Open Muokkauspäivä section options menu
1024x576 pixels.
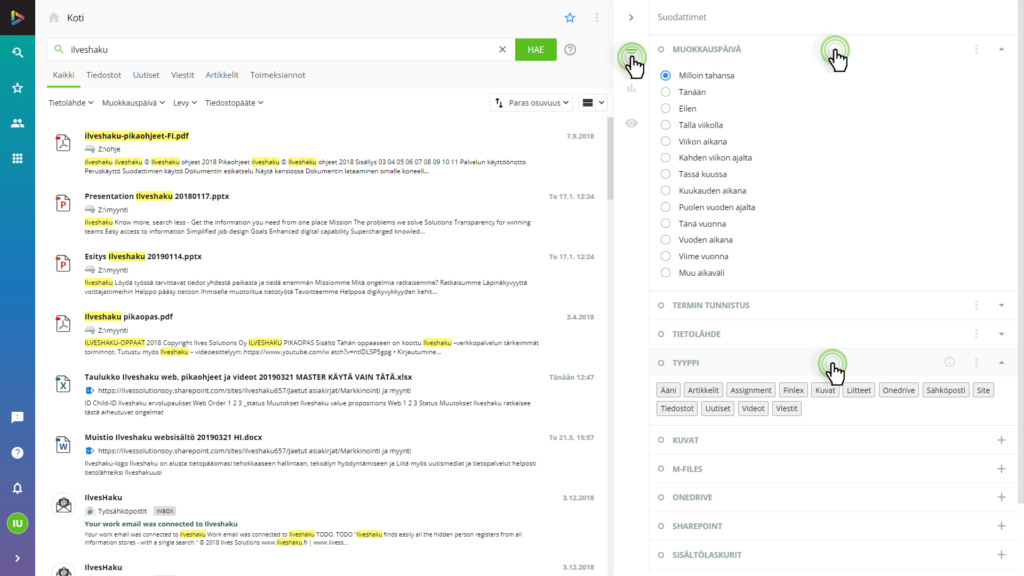pos(976,49)
